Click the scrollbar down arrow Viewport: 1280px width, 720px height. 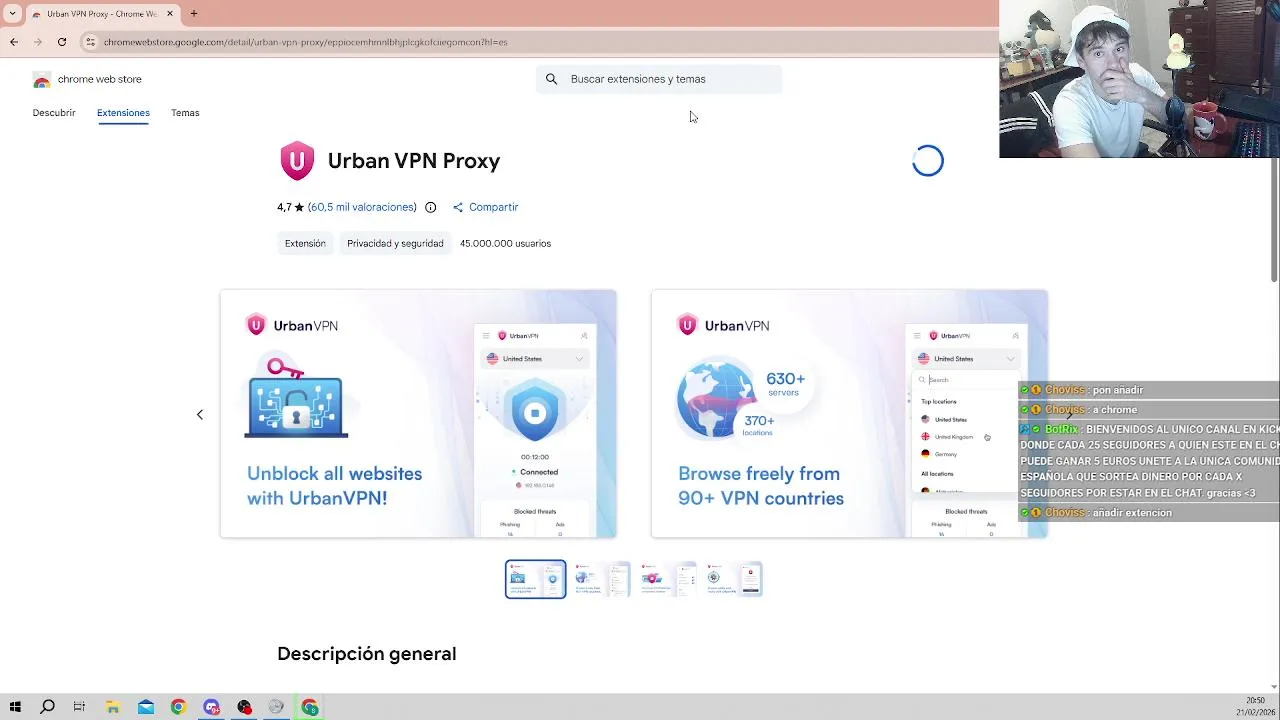1274,687
